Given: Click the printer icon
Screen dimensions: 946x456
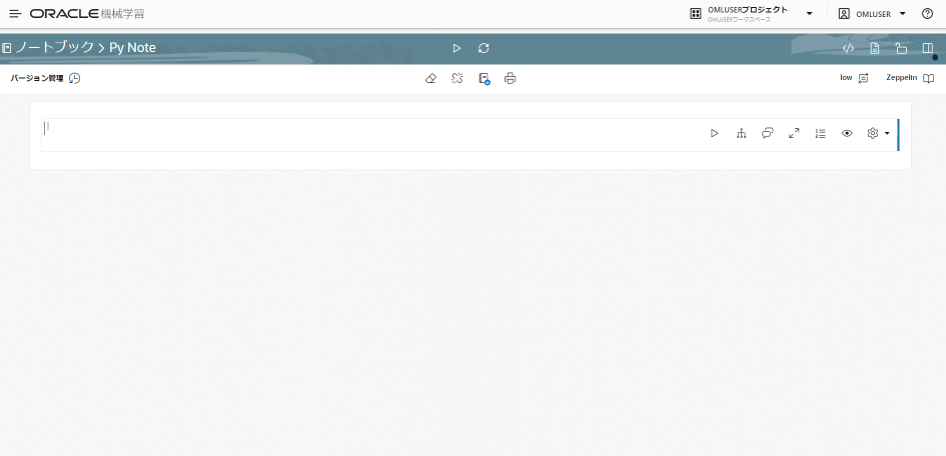Looking at the screenshot, I should click(x=510, y=78).
